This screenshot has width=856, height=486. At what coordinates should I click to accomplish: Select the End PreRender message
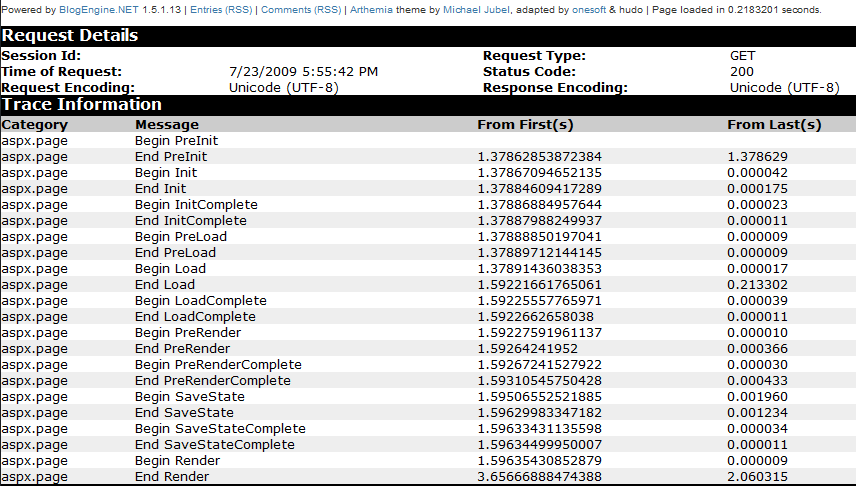(x=182, y=348)
